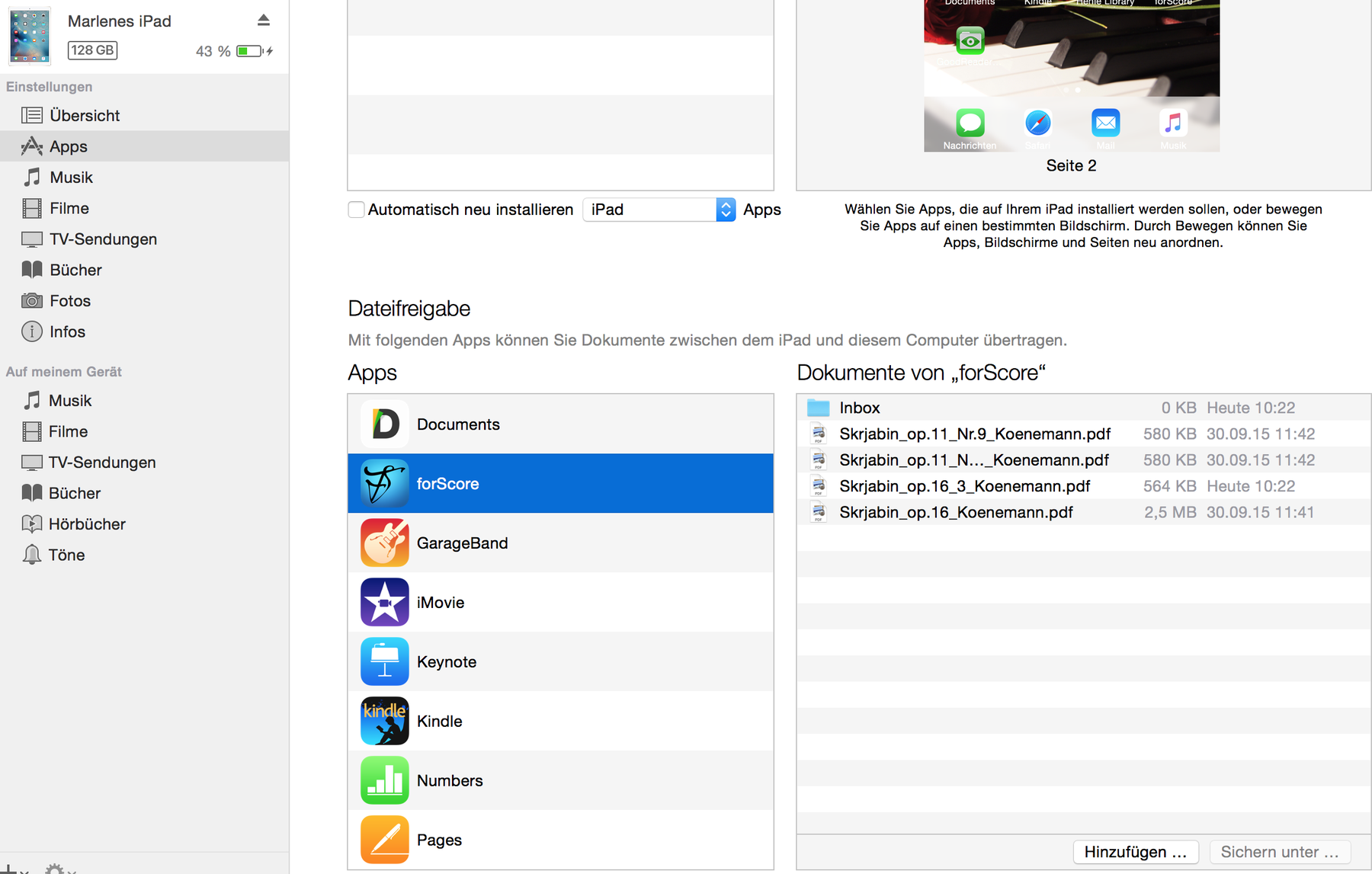Click Musik icon on Seite 2 dock preview
Screen dimensions: 1372x874
1174,123
